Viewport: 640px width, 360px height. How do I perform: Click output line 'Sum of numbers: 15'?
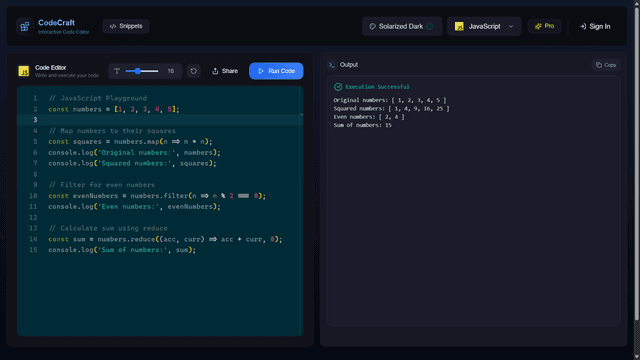[x=362, y=125]
